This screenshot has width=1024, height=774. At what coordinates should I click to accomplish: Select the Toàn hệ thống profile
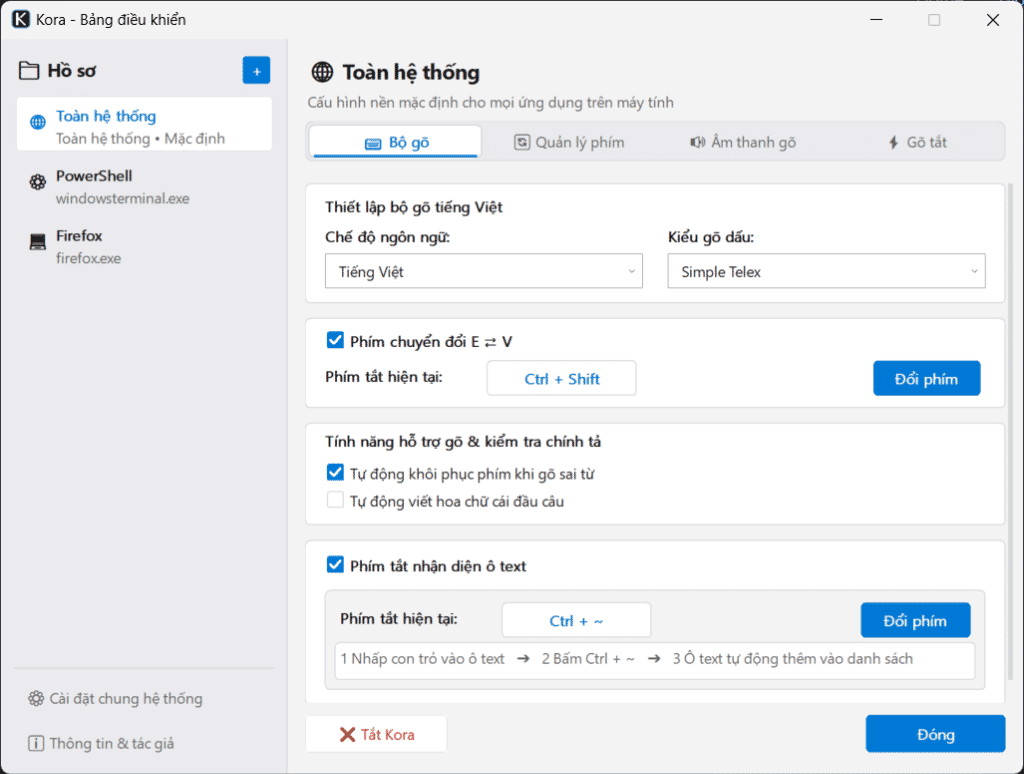(x=144, y=124)
